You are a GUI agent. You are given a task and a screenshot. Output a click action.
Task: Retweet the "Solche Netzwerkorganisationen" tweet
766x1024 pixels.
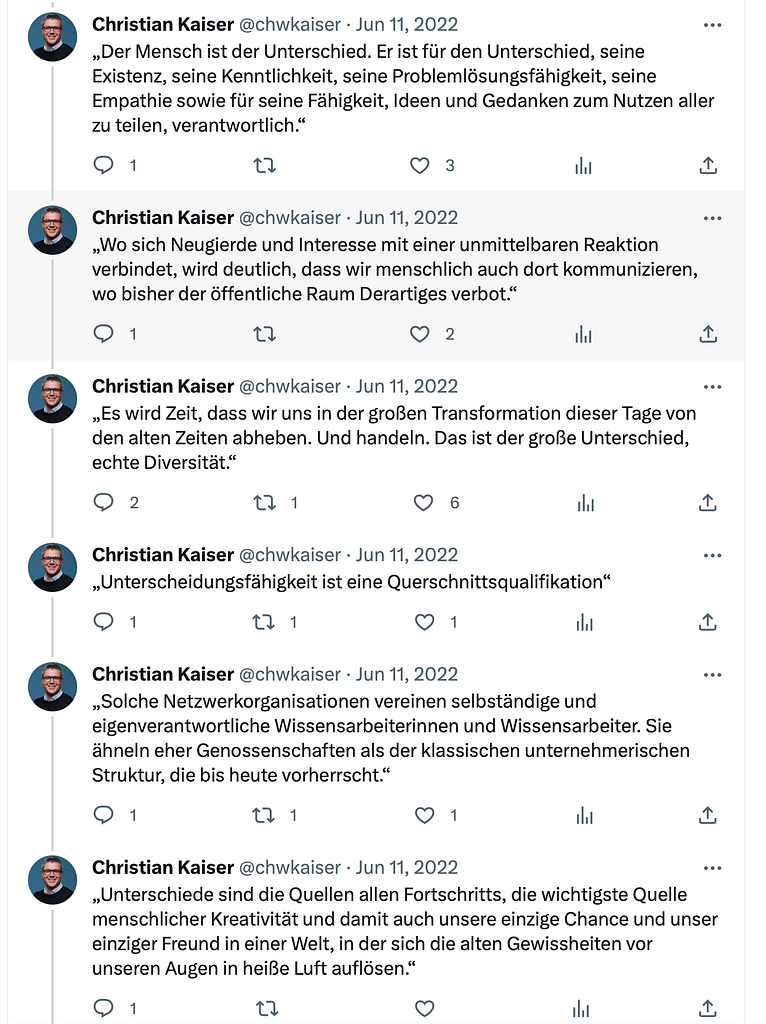coord(265,816)
